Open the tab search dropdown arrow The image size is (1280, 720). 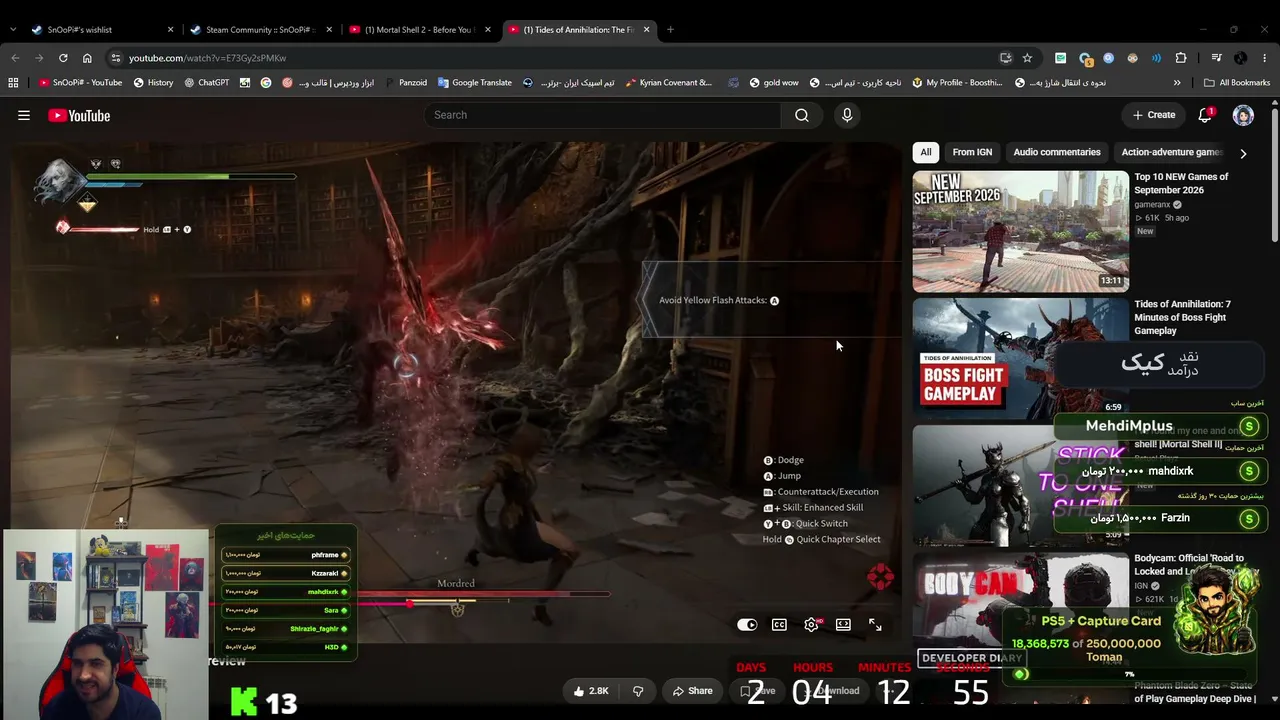click(12, 30)
